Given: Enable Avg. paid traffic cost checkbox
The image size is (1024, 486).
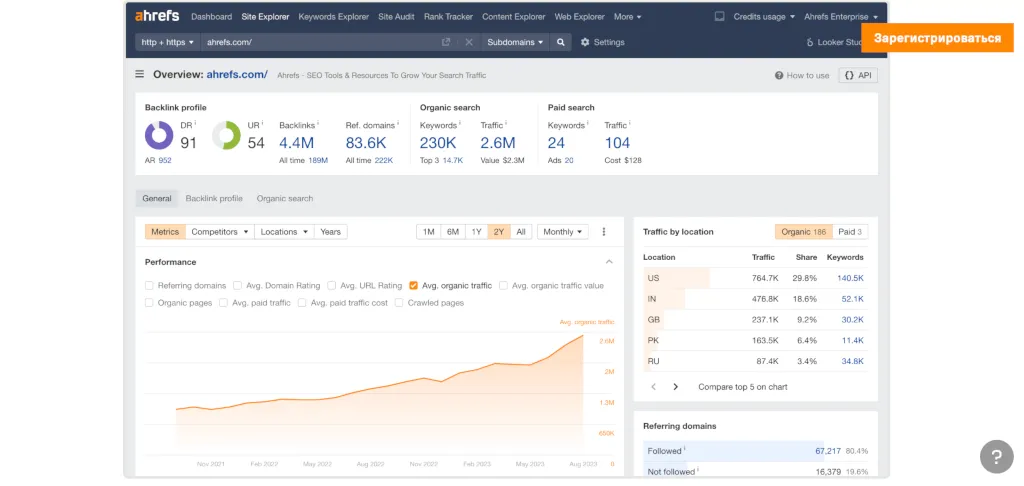Looking at the screenshot, I should (x=302, y=303).
